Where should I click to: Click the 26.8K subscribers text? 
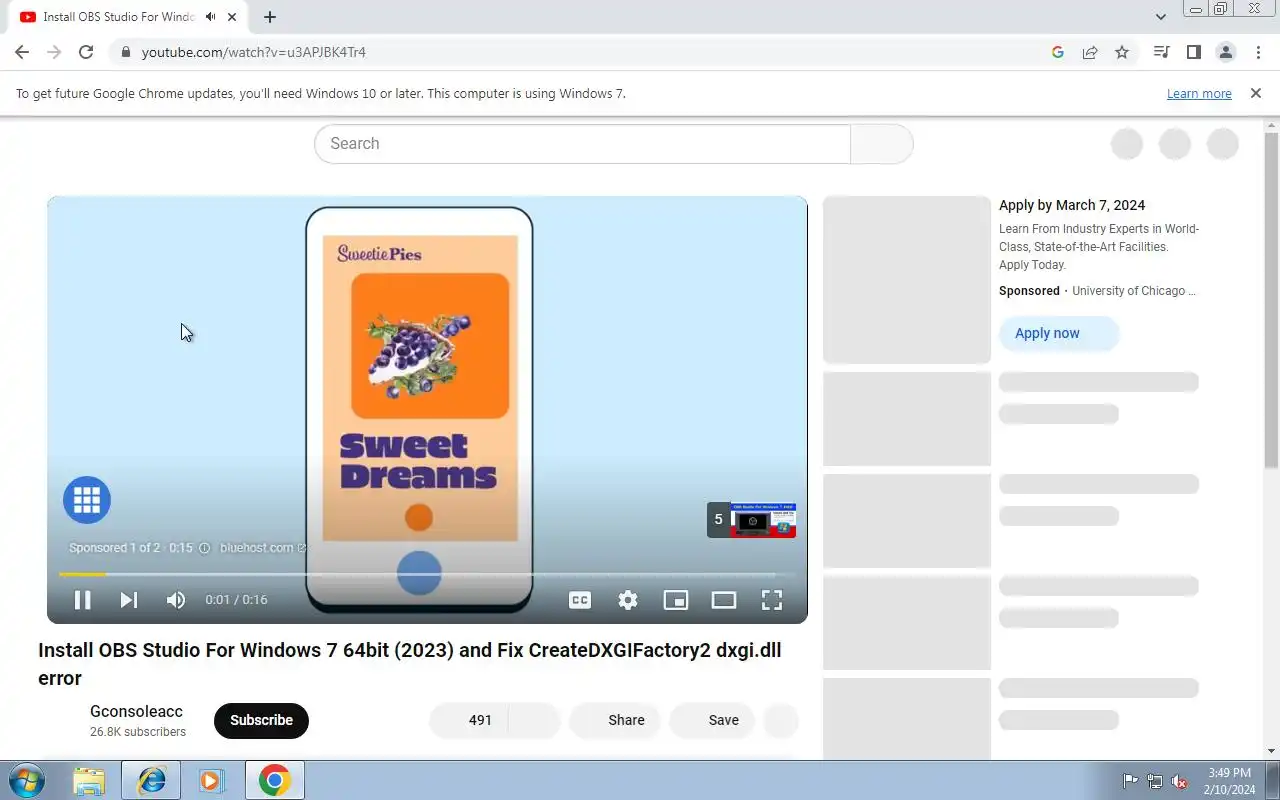pyautogui.click(x=138, y=732)
